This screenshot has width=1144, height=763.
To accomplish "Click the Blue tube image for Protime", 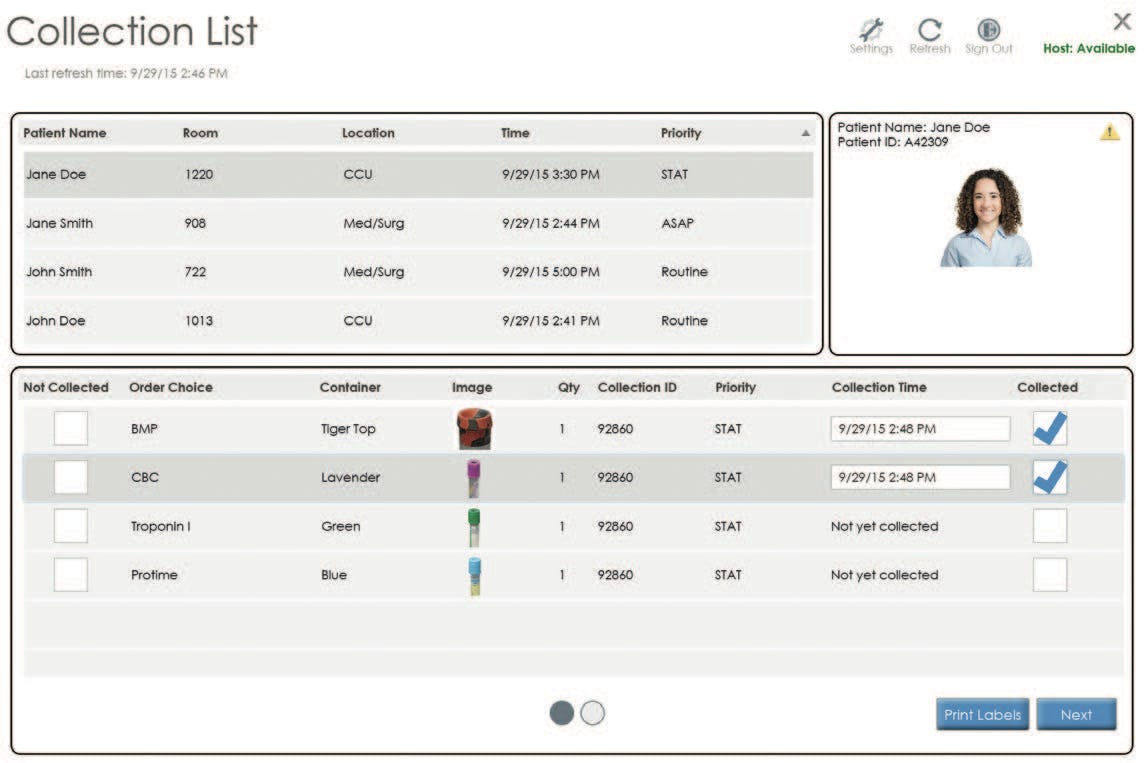I will (x=472, y=575).
